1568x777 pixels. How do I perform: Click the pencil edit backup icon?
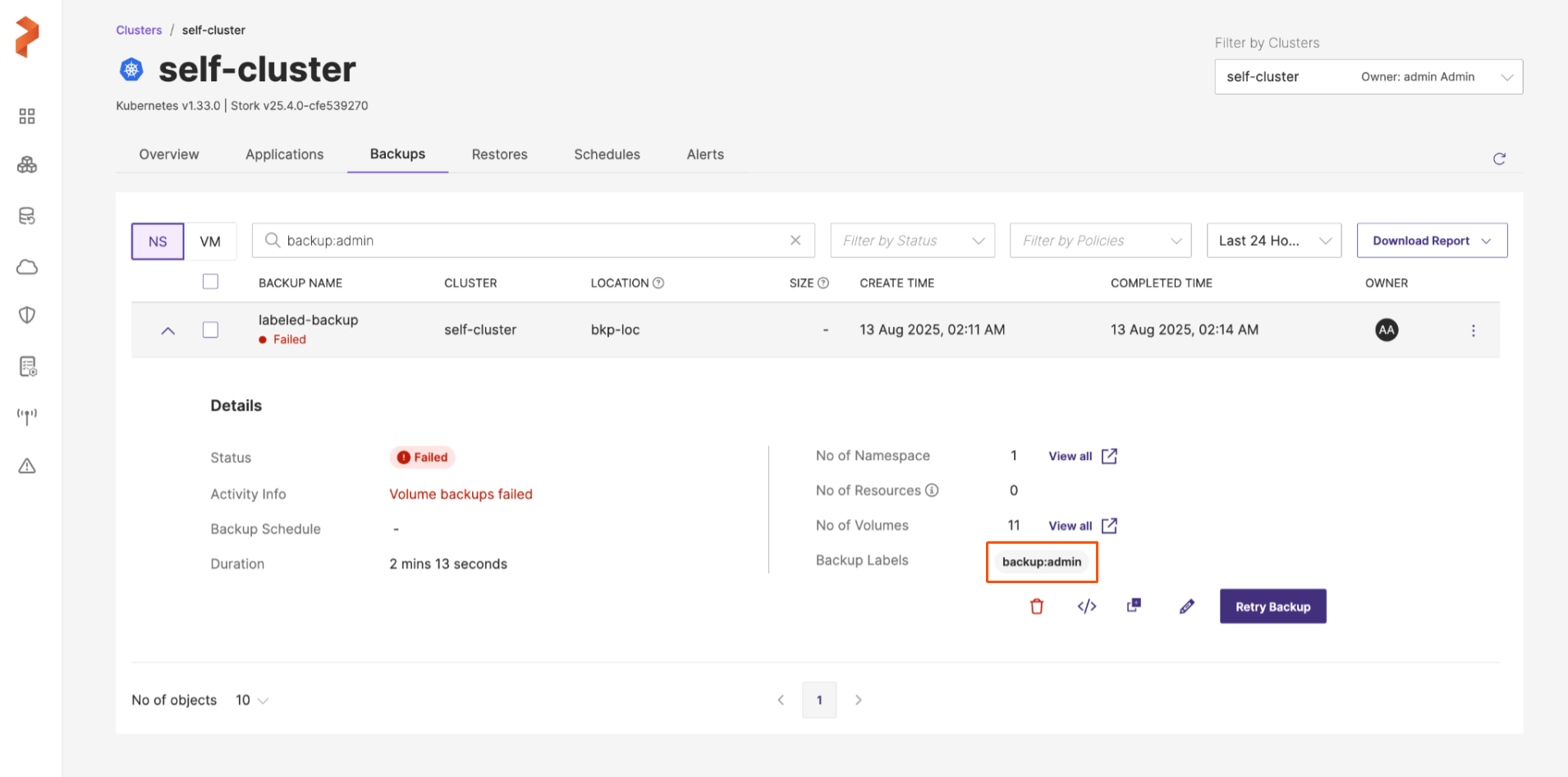(x=1186, y=606)
